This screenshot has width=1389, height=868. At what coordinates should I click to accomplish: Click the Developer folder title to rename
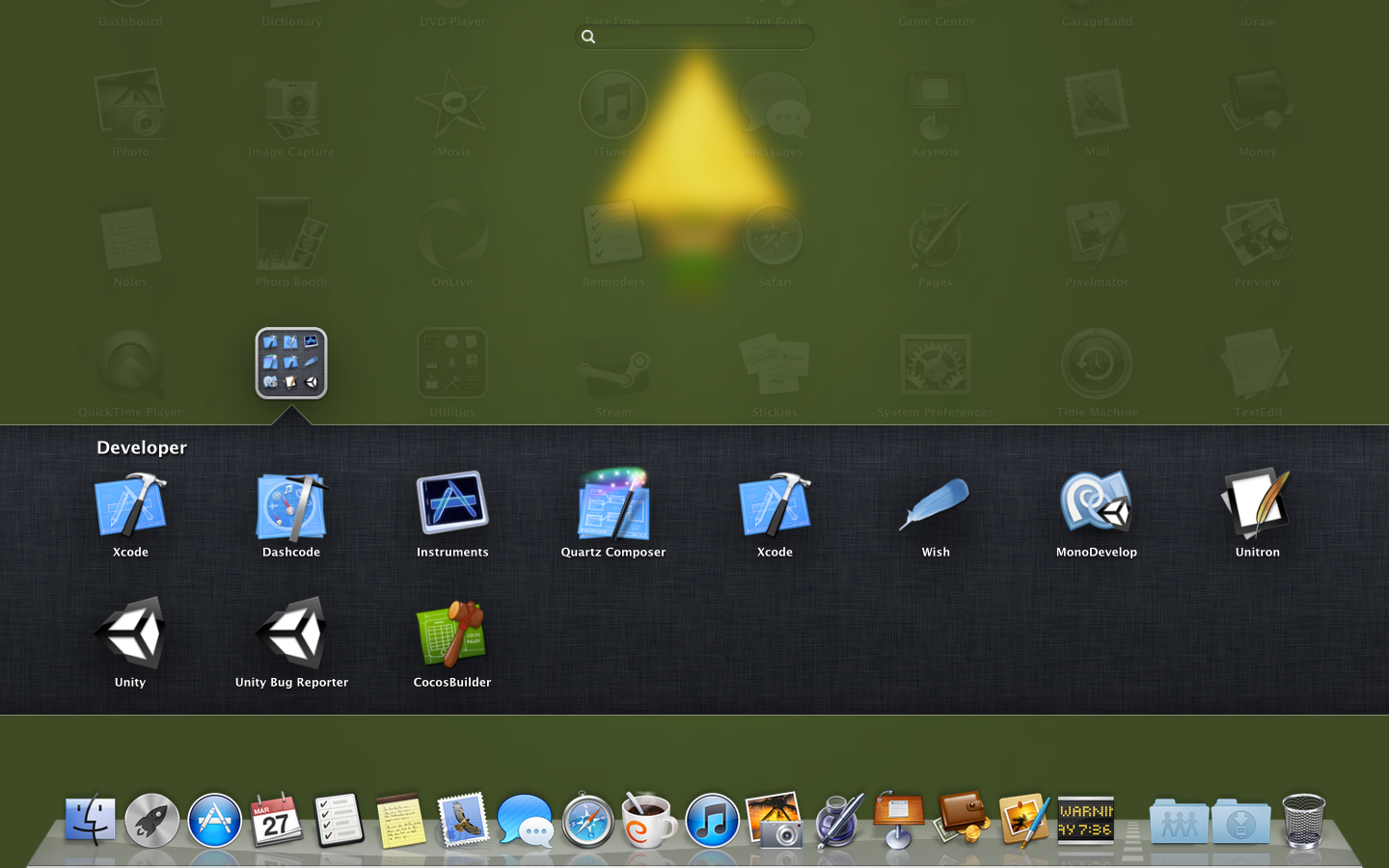142,448
